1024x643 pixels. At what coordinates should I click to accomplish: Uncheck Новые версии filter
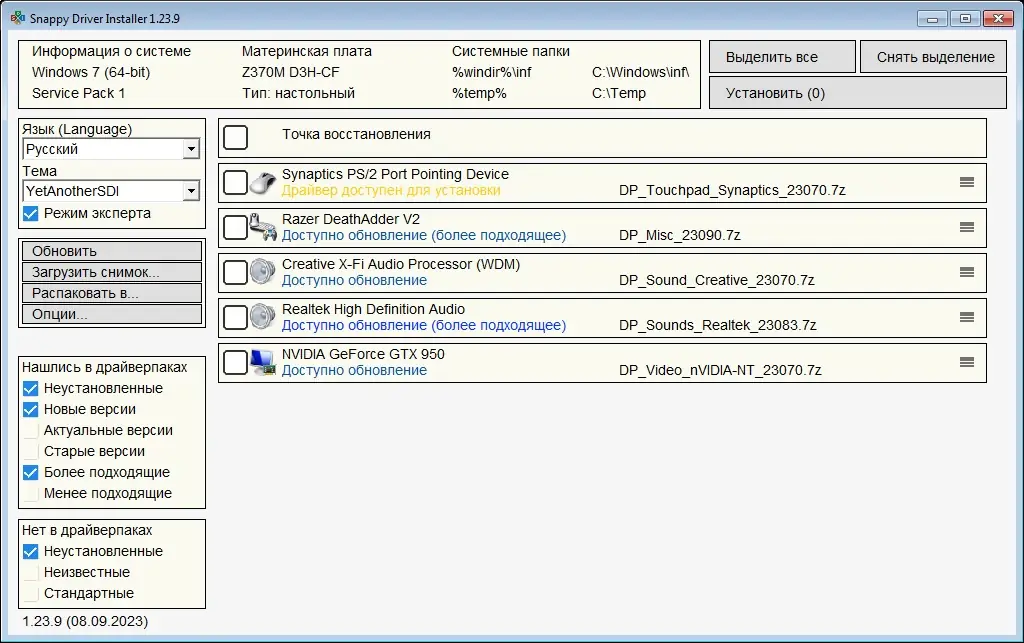tap(30, 409)
